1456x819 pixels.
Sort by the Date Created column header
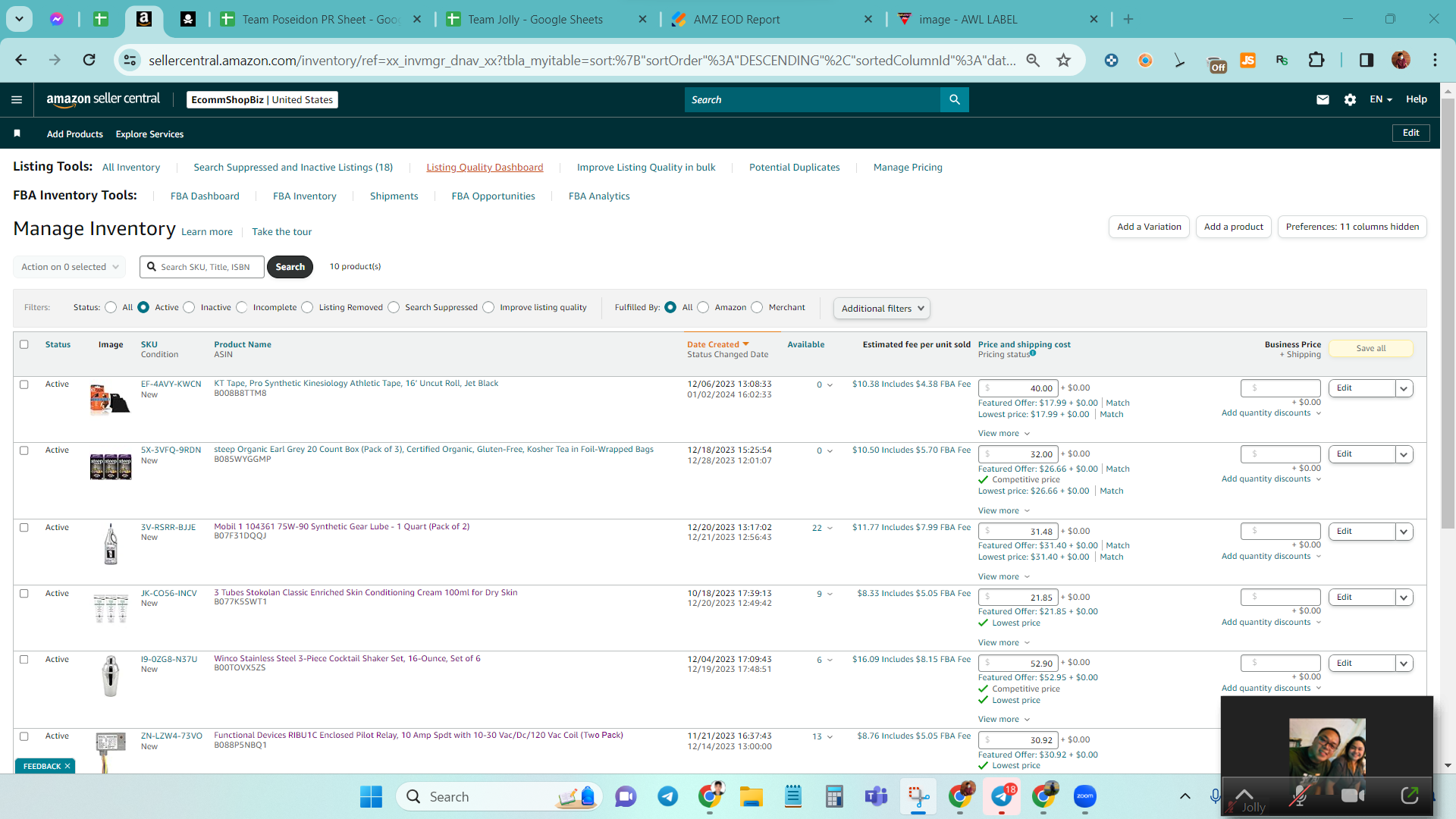pos(717,344)
